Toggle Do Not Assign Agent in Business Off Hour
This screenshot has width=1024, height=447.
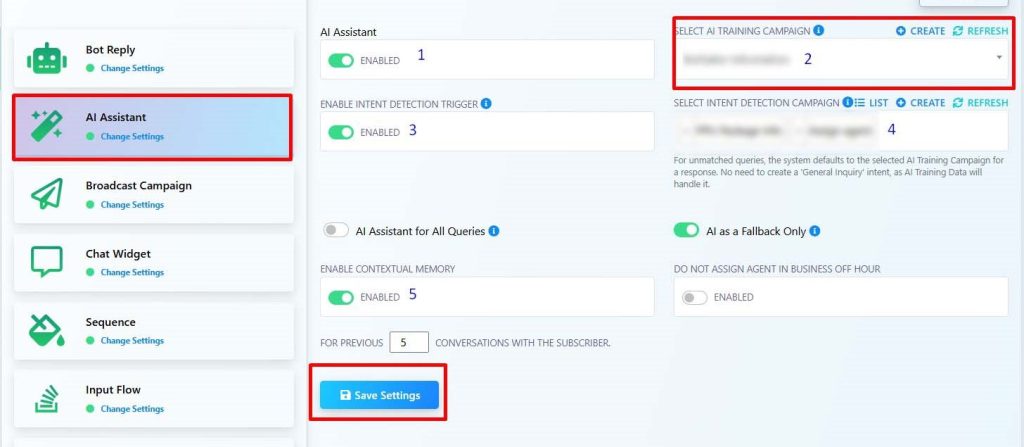[x=694, y=297]
